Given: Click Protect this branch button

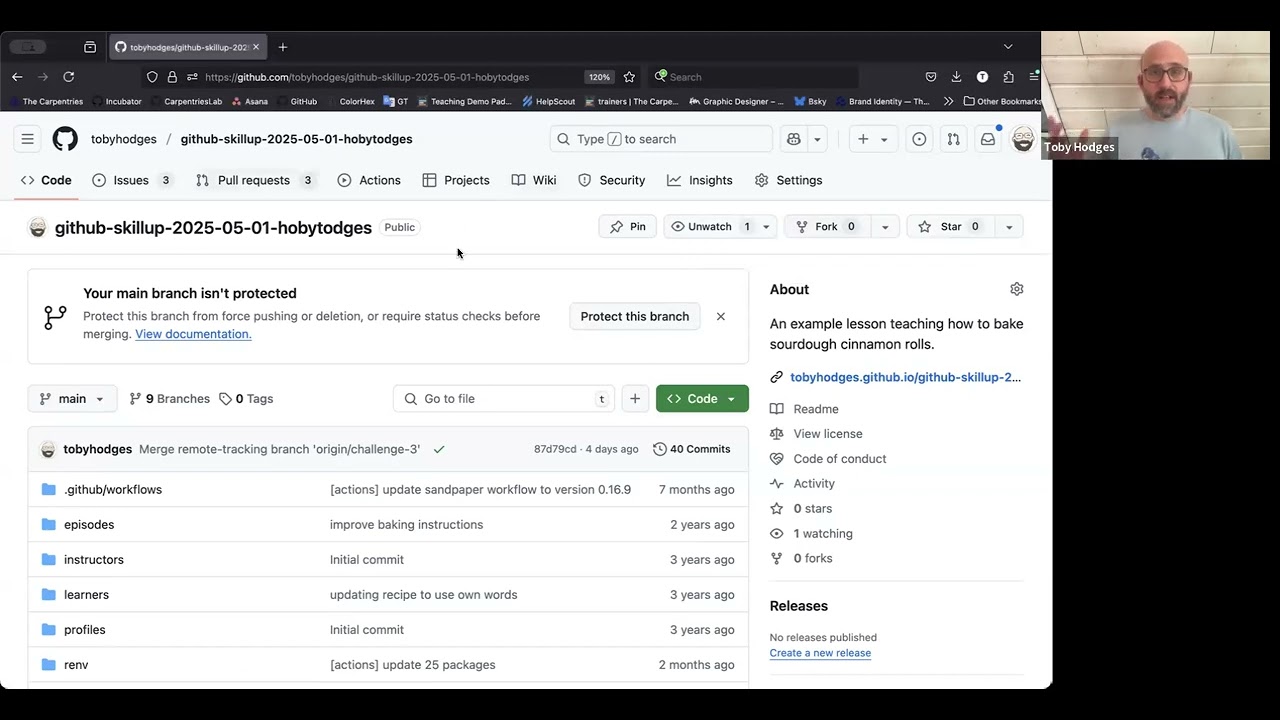Looking at the screenshot, I should (635, 316).
